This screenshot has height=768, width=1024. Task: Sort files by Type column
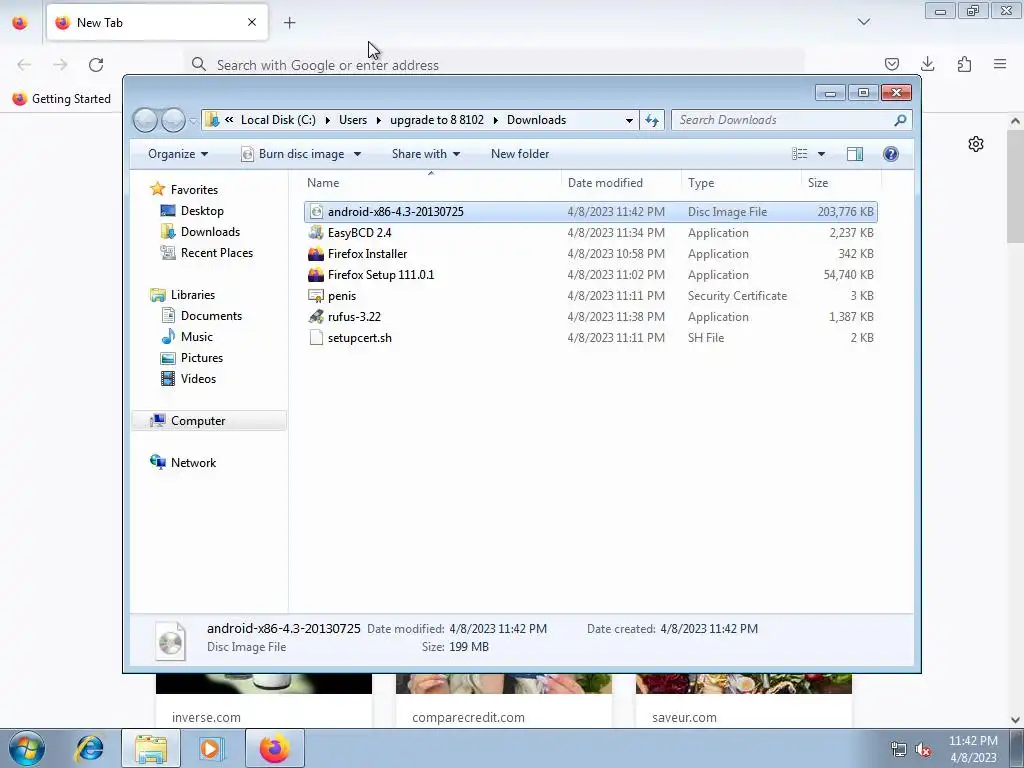pyautogui.click(x=741, y=182)
